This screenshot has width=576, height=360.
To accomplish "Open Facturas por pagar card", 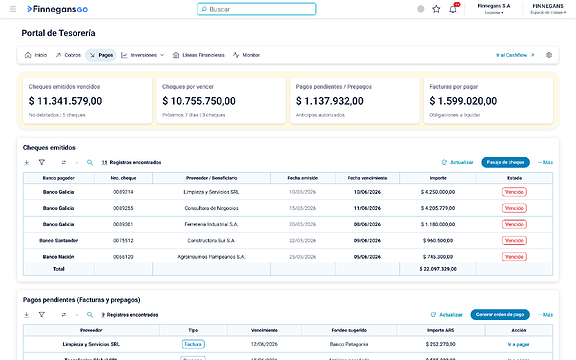I will (x=488, y=100).
